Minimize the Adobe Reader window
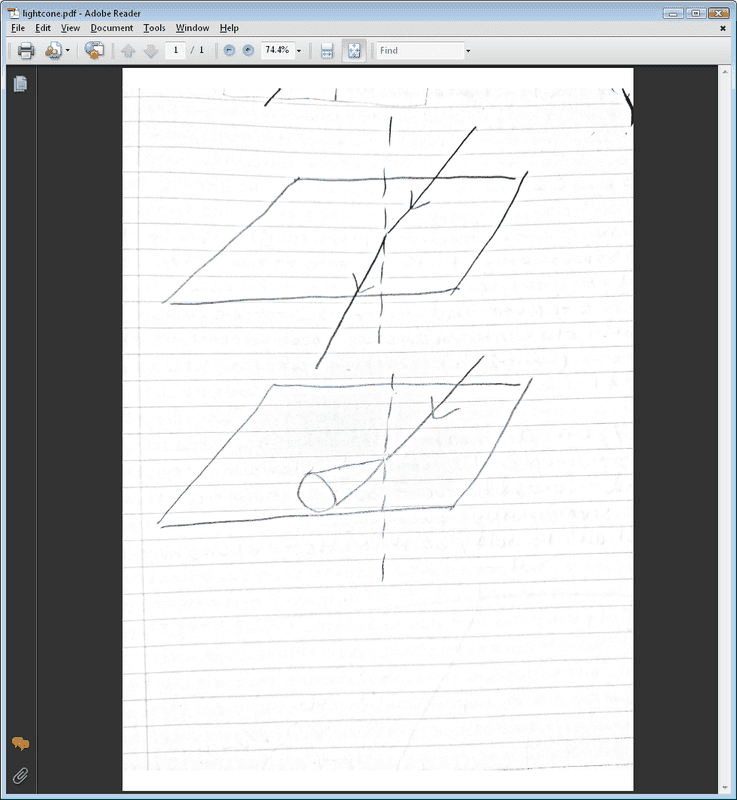 tap(673, 13)
